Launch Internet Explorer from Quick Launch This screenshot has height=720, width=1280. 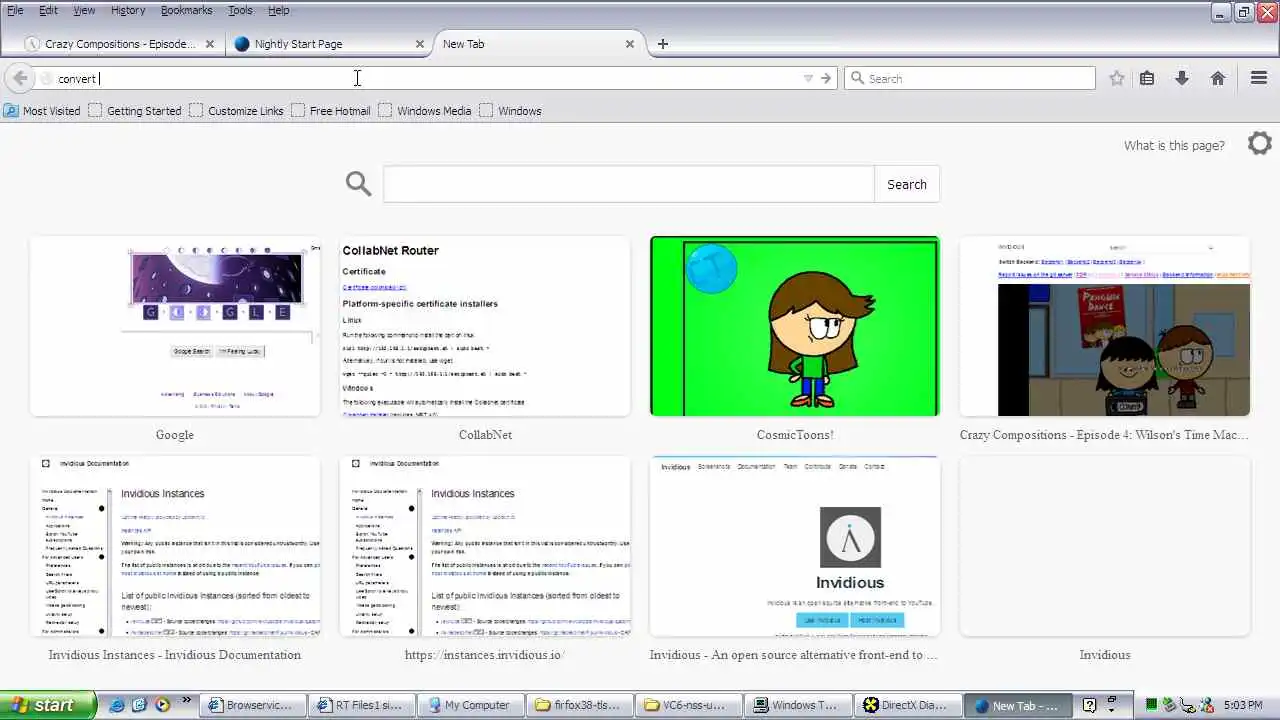pos(117,705)
